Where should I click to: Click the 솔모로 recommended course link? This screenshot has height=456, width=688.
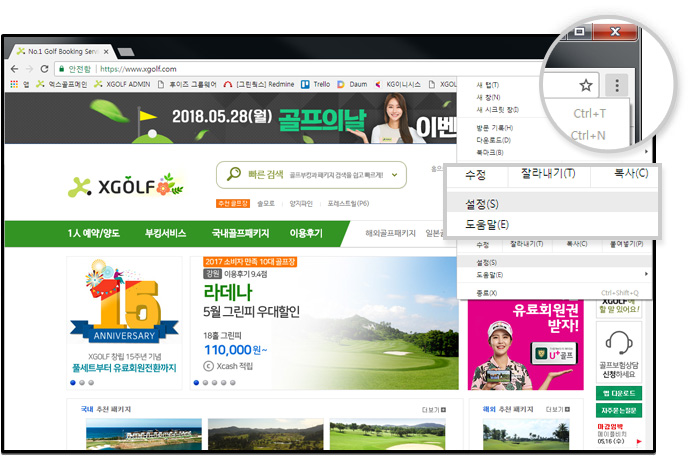tap(266, 203)
